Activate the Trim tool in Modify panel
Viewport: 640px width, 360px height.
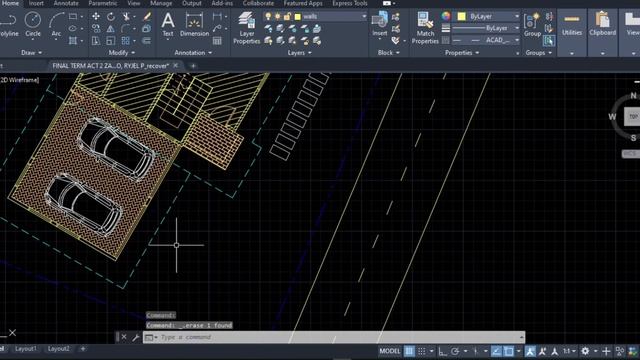(126, 17)
